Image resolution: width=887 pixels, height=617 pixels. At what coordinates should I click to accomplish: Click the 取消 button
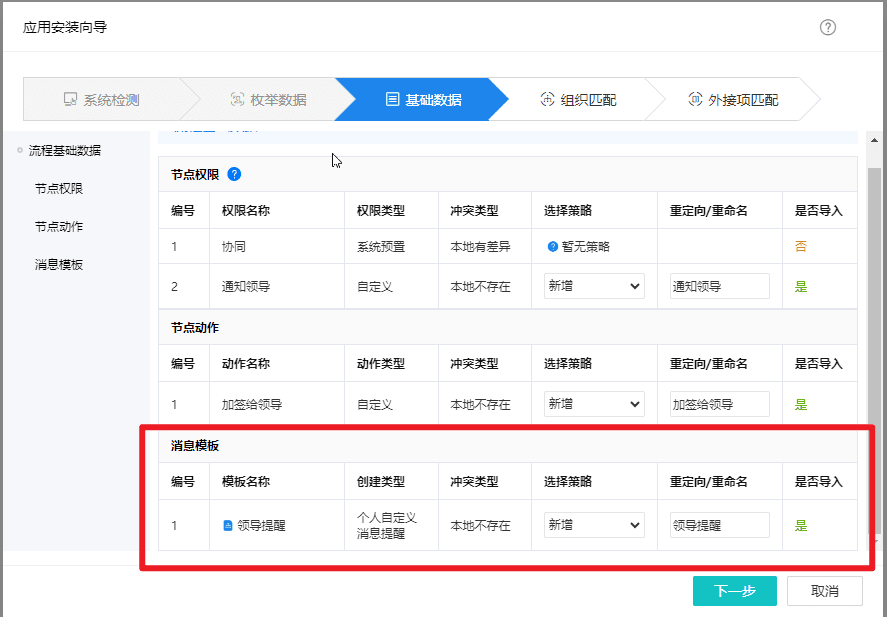coord(824,591)
